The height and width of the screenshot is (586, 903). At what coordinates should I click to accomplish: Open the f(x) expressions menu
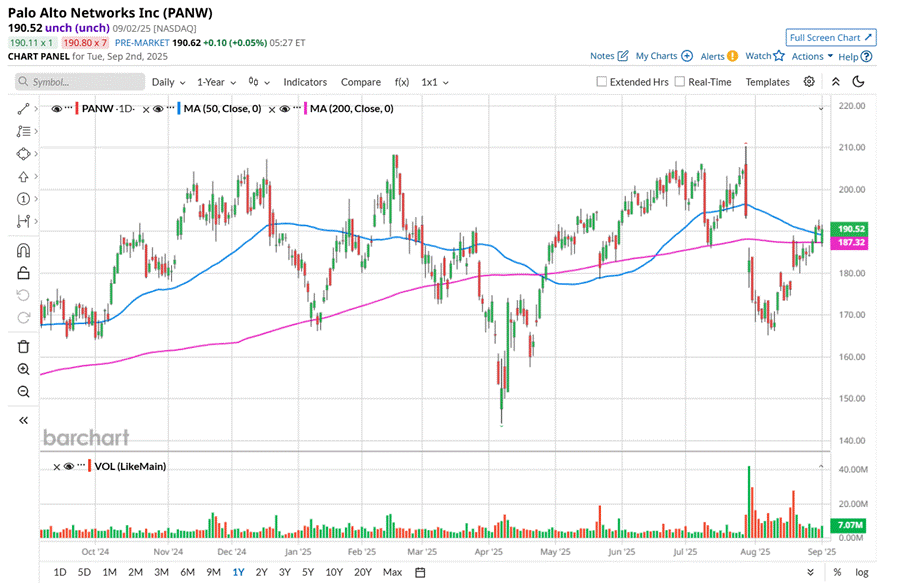click(402, 82)
